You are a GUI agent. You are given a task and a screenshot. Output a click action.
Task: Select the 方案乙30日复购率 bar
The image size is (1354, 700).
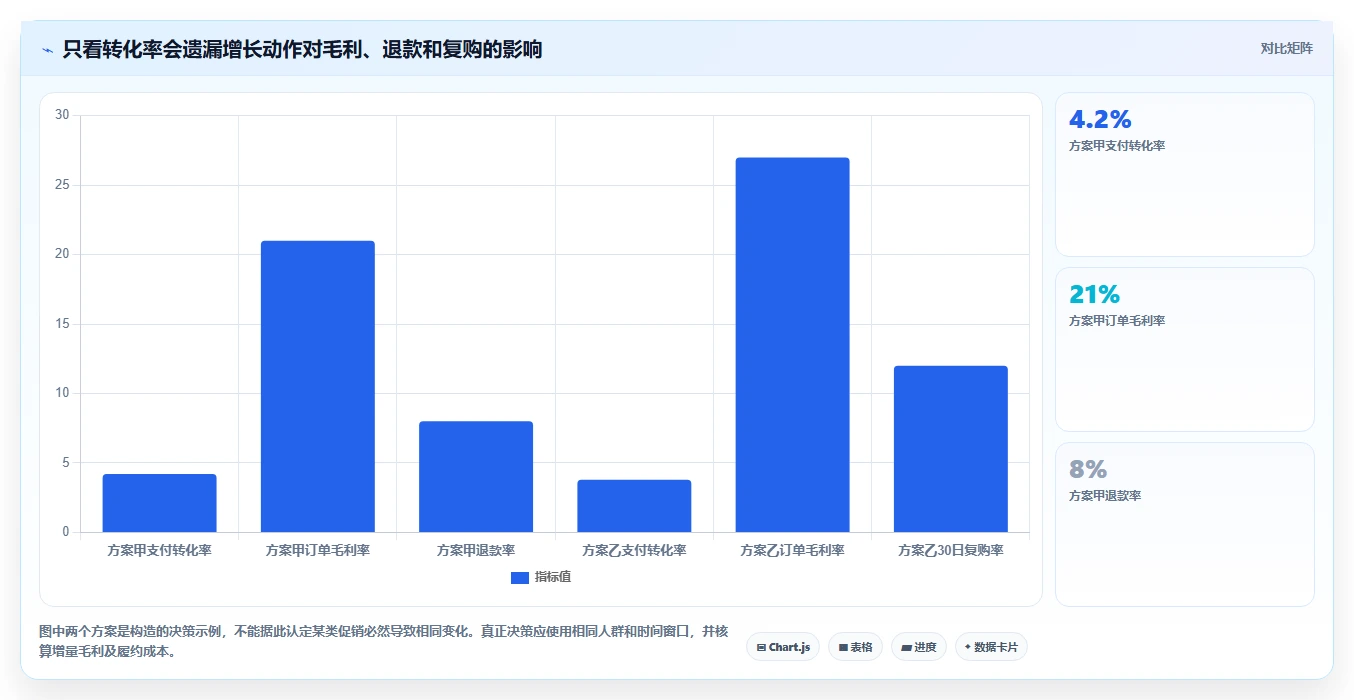tap(950, 449)
